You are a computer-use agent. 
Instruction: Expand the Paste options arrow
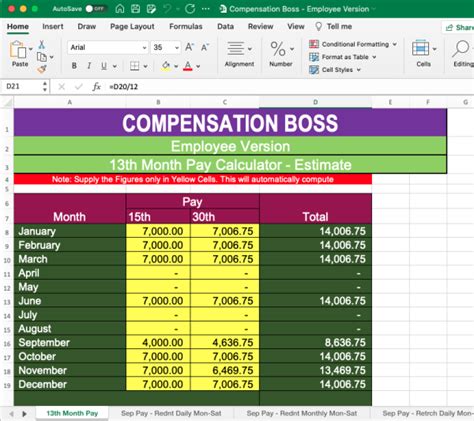[x=31, y=49]
